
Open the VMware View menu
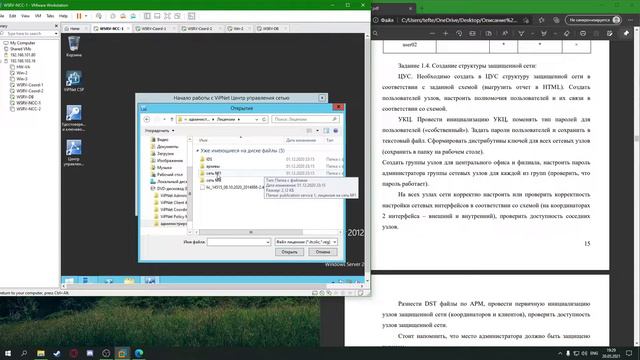pyautogui.click(x=25, y=16)
